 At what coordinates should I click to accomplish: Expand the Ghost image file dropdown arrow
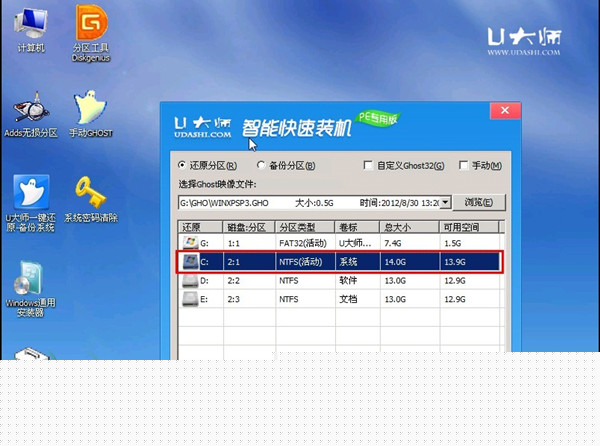click(x=445, y=203)
